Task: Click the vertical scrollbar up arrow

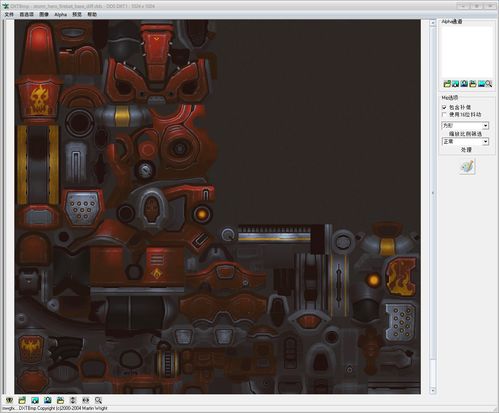Action: [433, 23]
